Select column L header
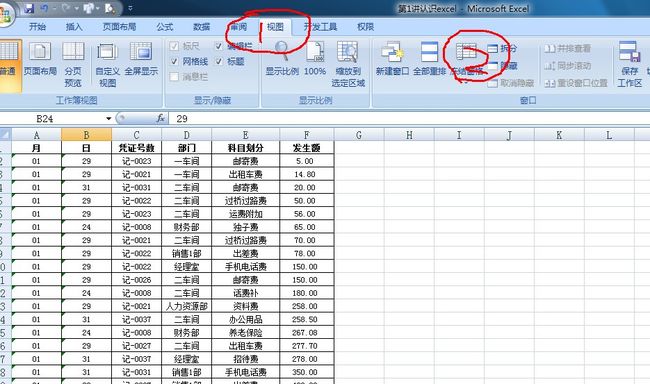The image size is (650, 384). 609,135
